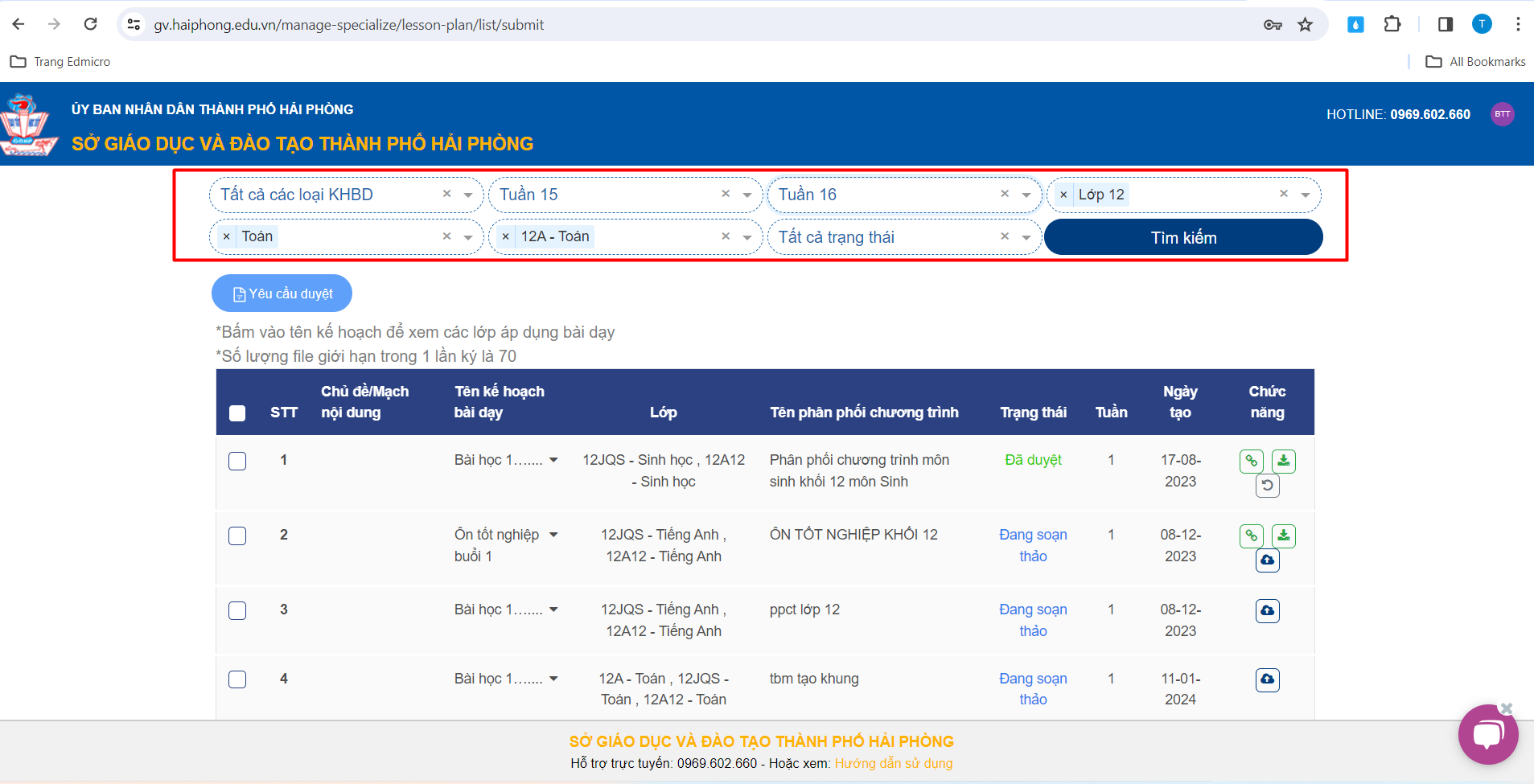This screenshot has width=1534, height=784.
Task: Tick the checkbox for row 3
Action: [237, 610]
